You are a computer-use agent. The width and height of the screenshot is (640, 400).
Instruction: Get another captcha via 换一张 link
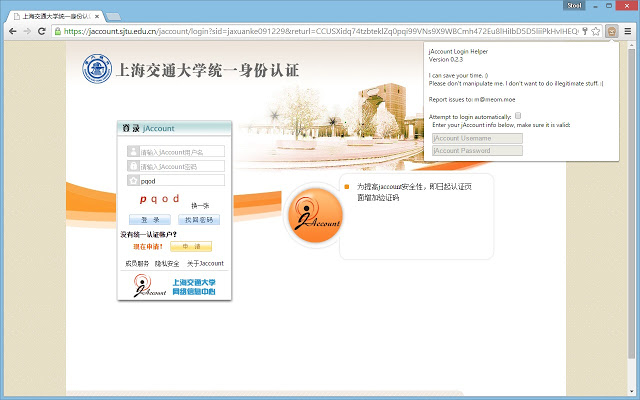[x=200, y=206]
